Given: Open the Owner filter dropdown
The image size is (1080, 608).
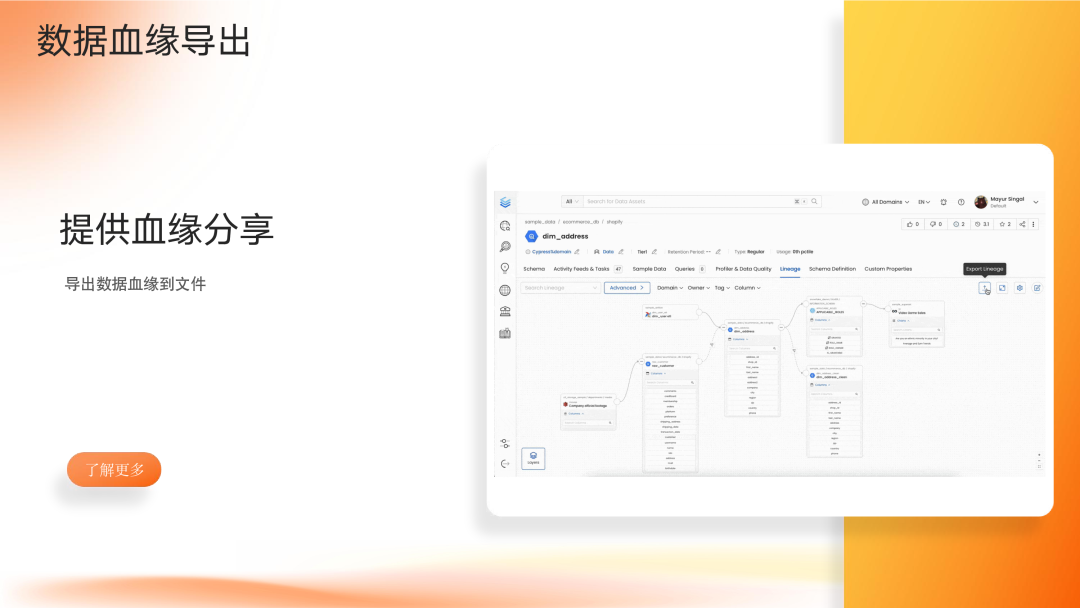Looking at the screenshot, I should pyautogui.click(x=698, y=288).
